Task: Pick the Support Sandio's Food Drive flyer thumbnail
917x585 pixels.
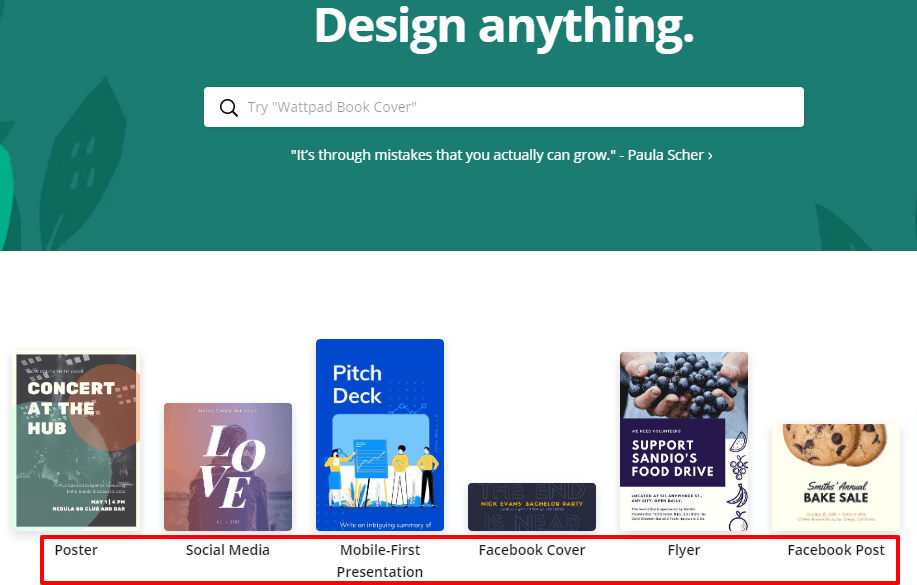Action: [x=684, y=441]
